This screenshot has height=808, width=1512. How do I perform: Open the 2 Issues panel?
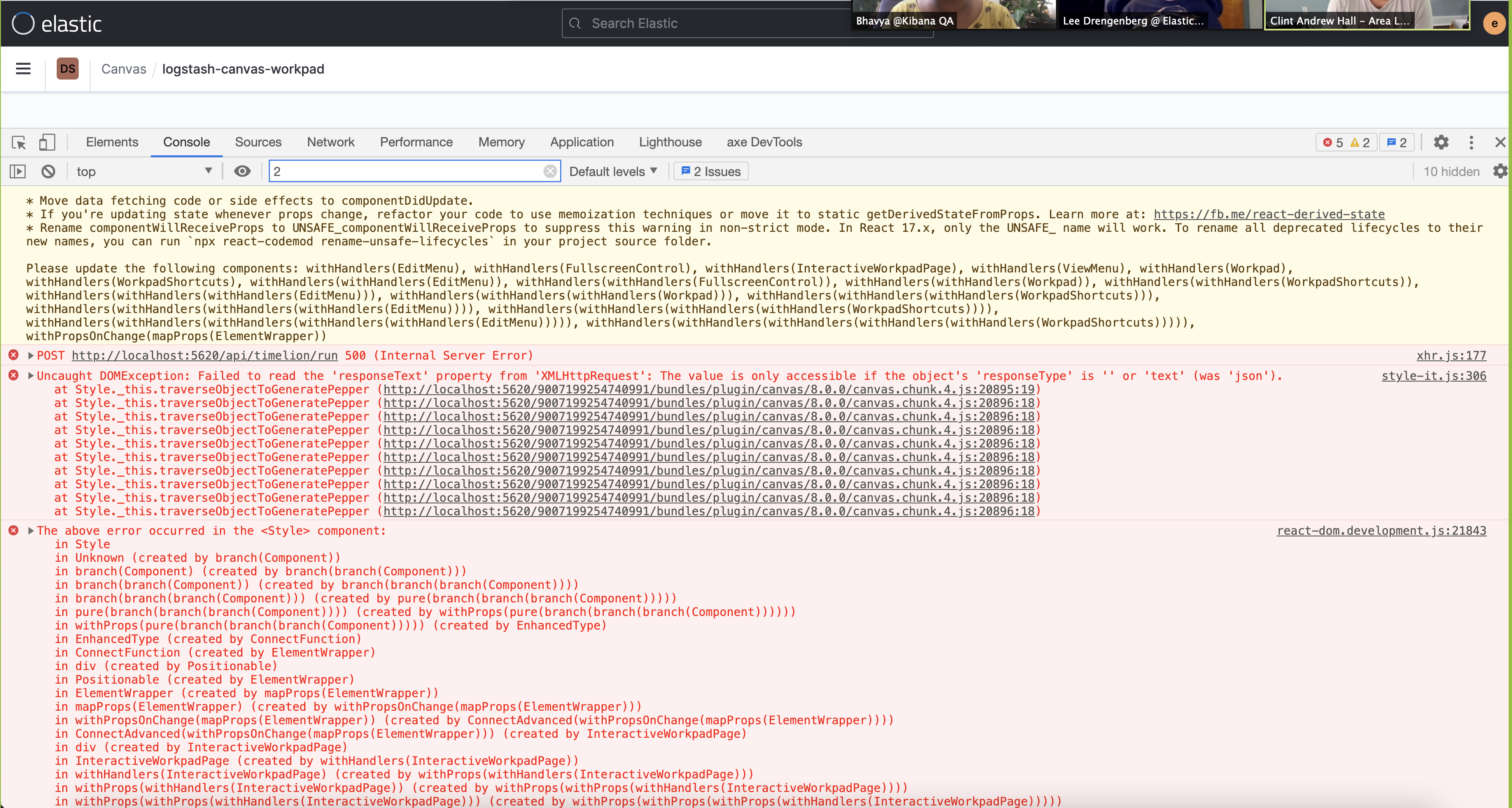coord(709,171)
